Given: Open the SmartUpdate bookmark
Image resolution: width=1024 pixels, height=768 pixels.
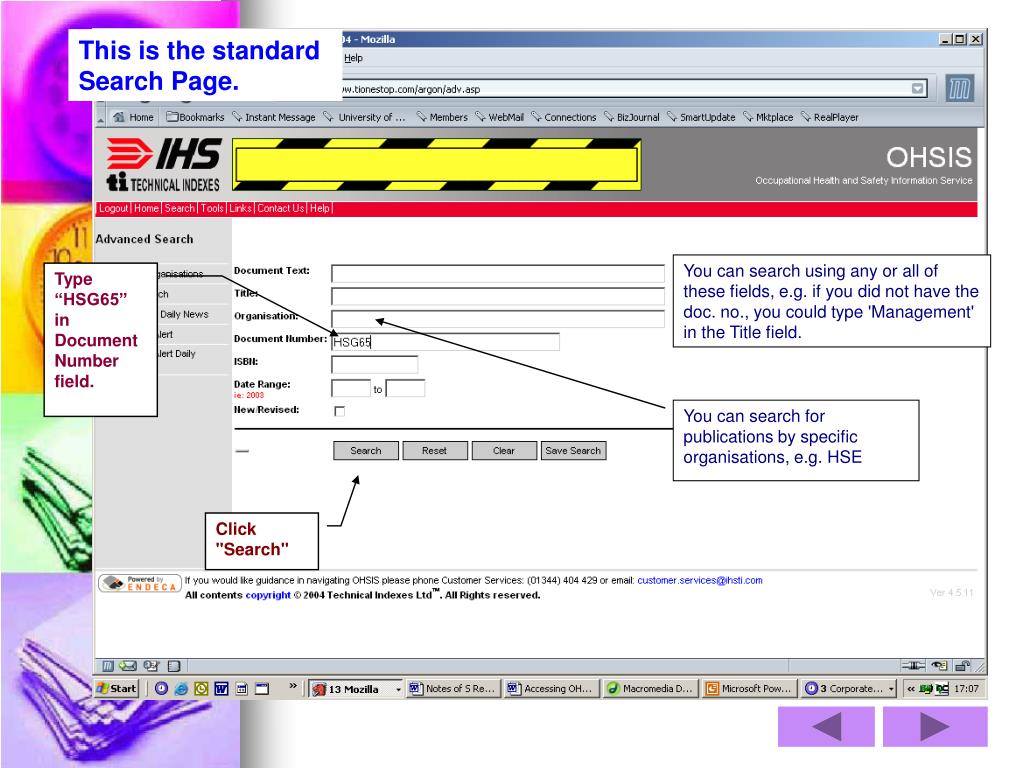Looking at the screenshot, I should pyautogui.click(x=701, y=117).
